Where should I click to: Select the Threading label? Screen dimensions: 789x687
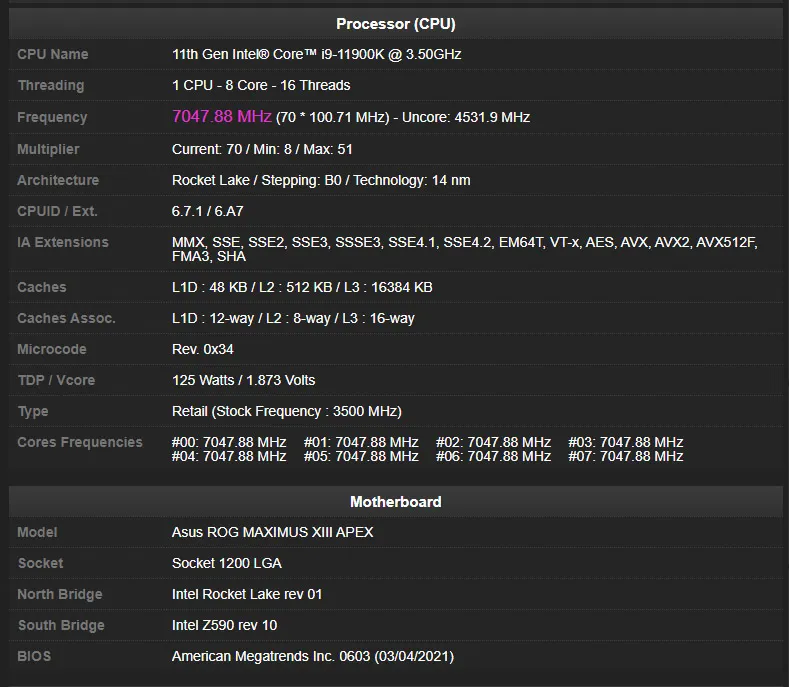(x=51, y=86)
